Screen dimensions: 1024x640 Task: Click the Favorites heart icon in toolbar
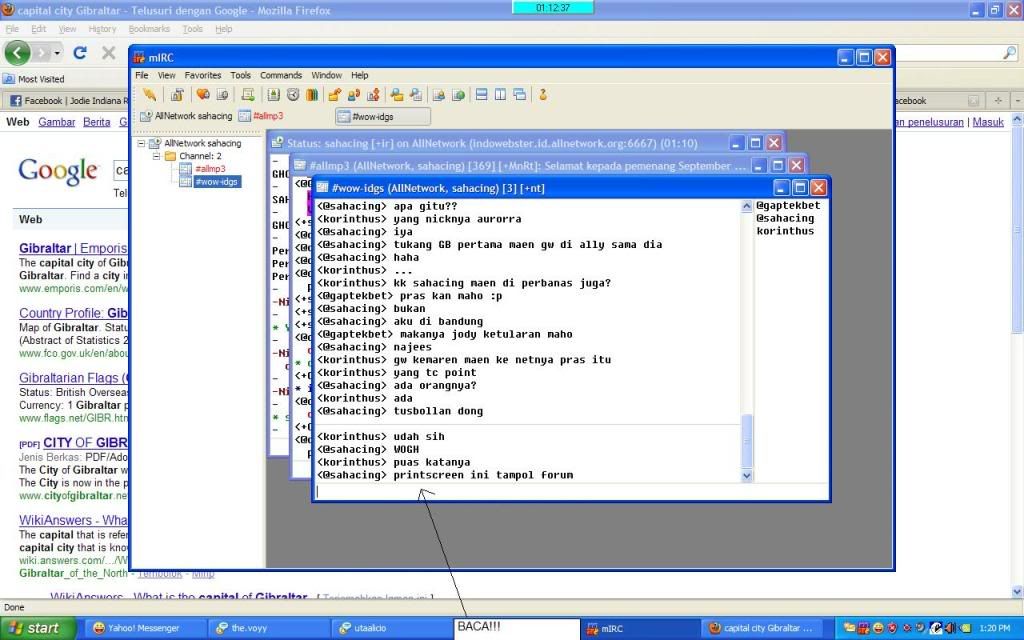pyautogui.click(x=202, y=95)
